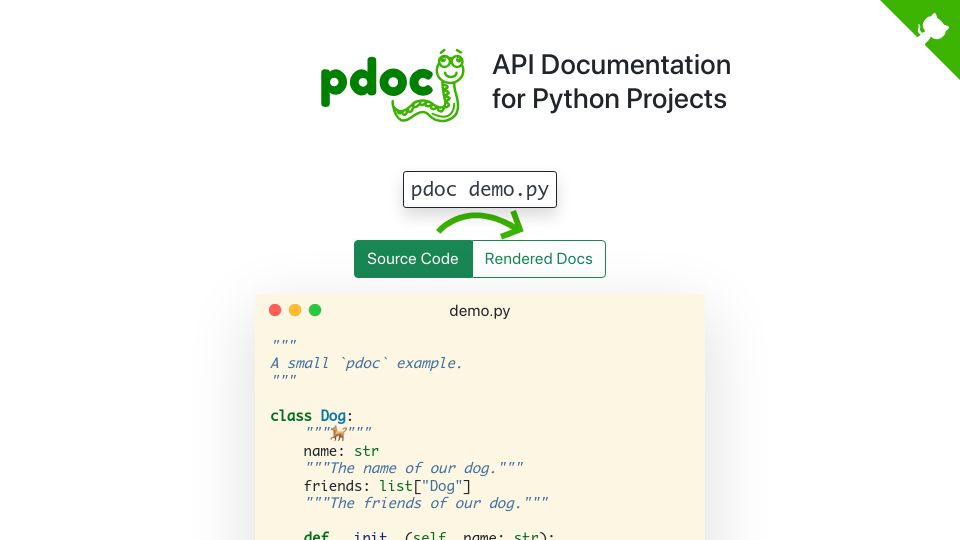Click the 'demo.py' window title text

click(479, 311)
